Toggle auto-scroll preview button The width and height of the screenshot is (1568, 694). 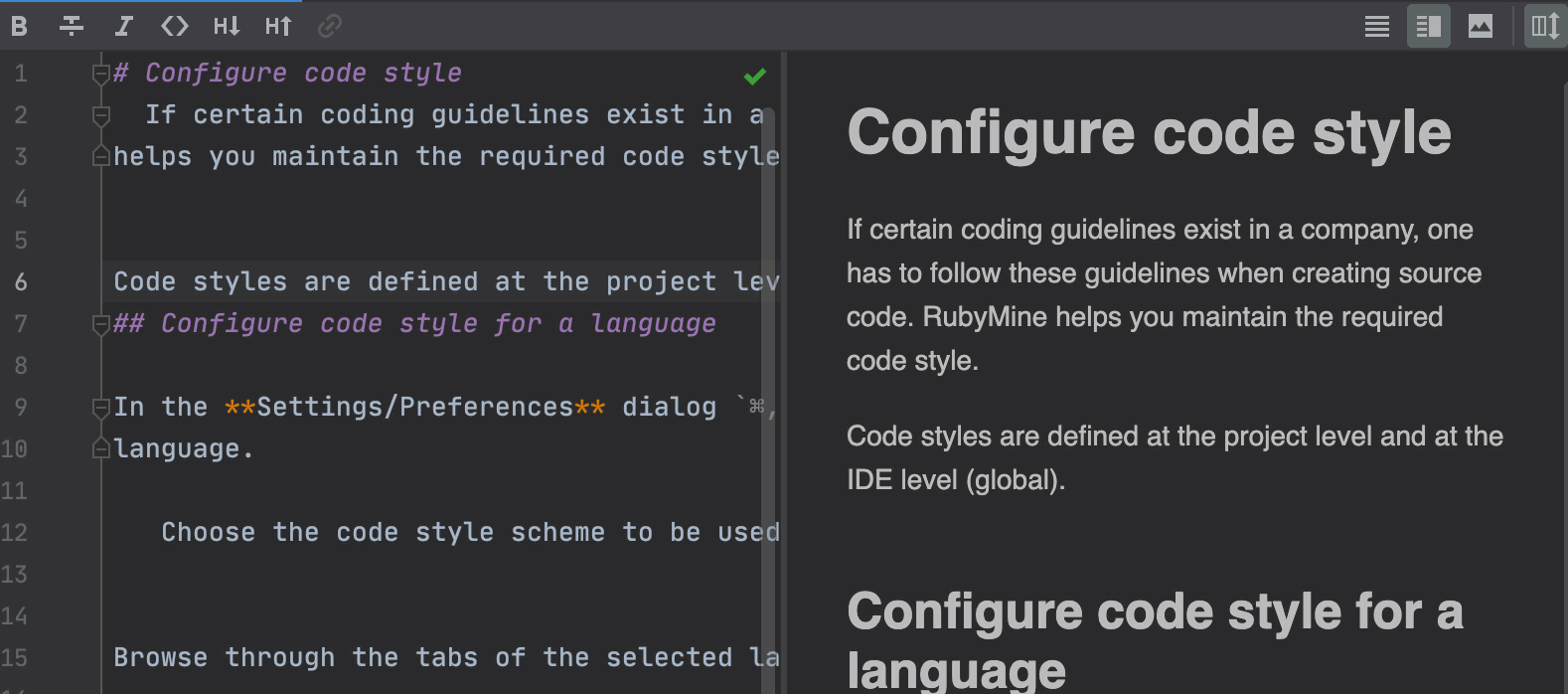coord(1545,26)
